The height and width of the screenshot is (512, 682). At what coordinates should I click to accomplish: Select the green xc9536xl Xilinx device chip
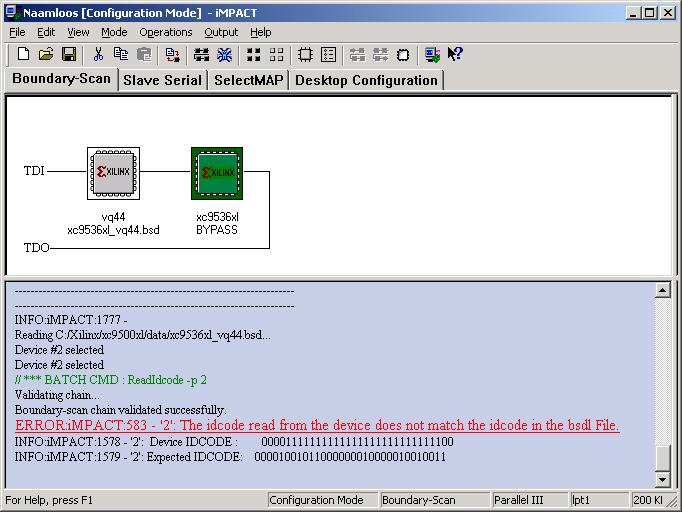[x=217, y=173]
